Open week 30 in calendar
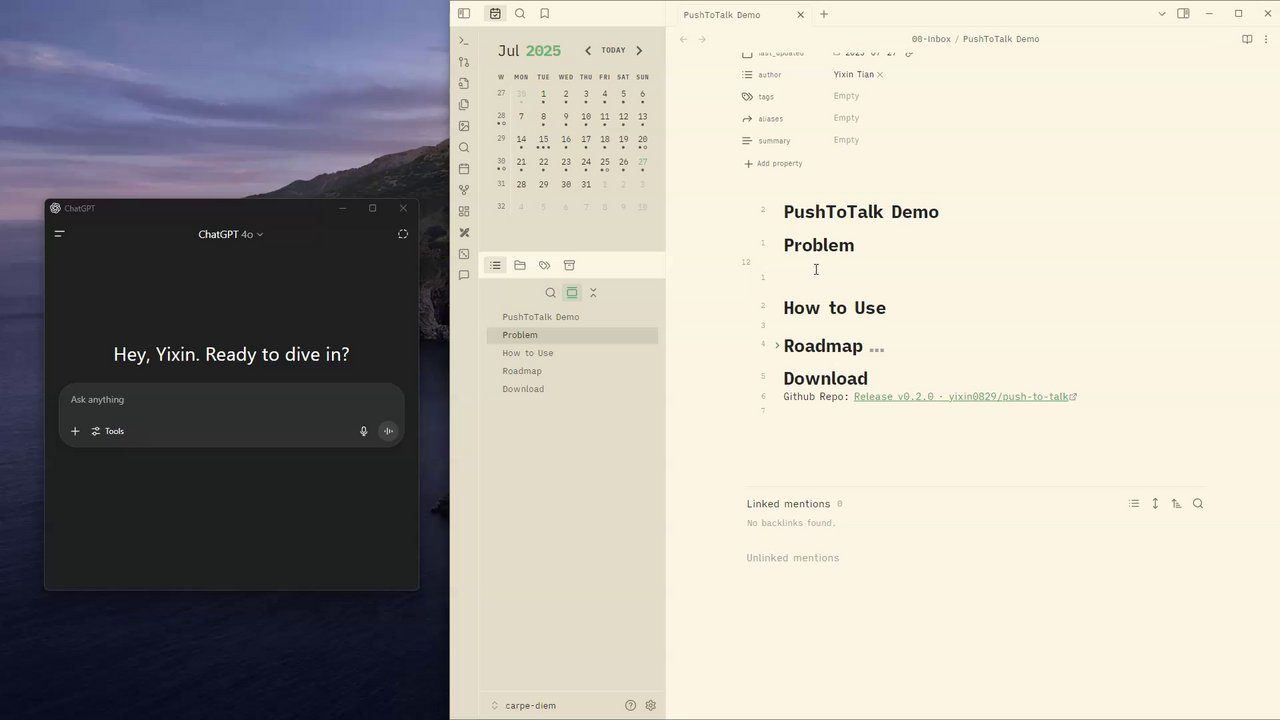 (x=501, y=162)
